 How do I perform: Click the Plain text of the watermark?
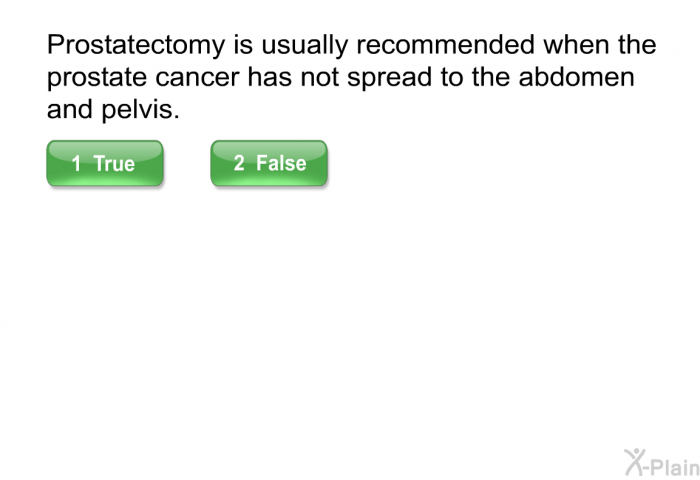[674, 467]
